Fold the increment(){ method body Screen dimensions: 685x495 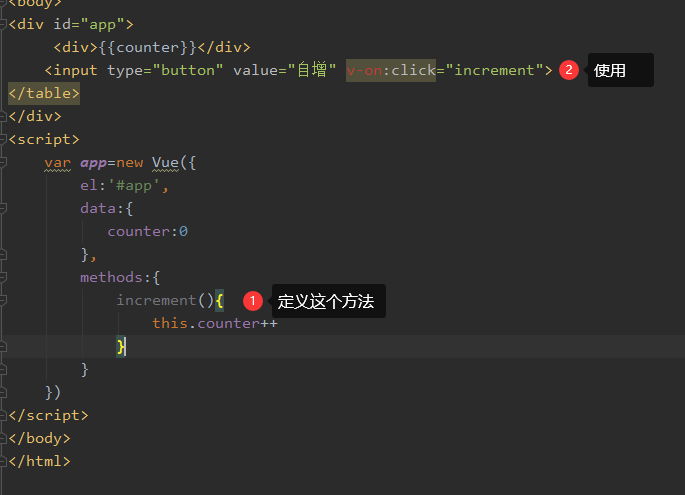3,301
